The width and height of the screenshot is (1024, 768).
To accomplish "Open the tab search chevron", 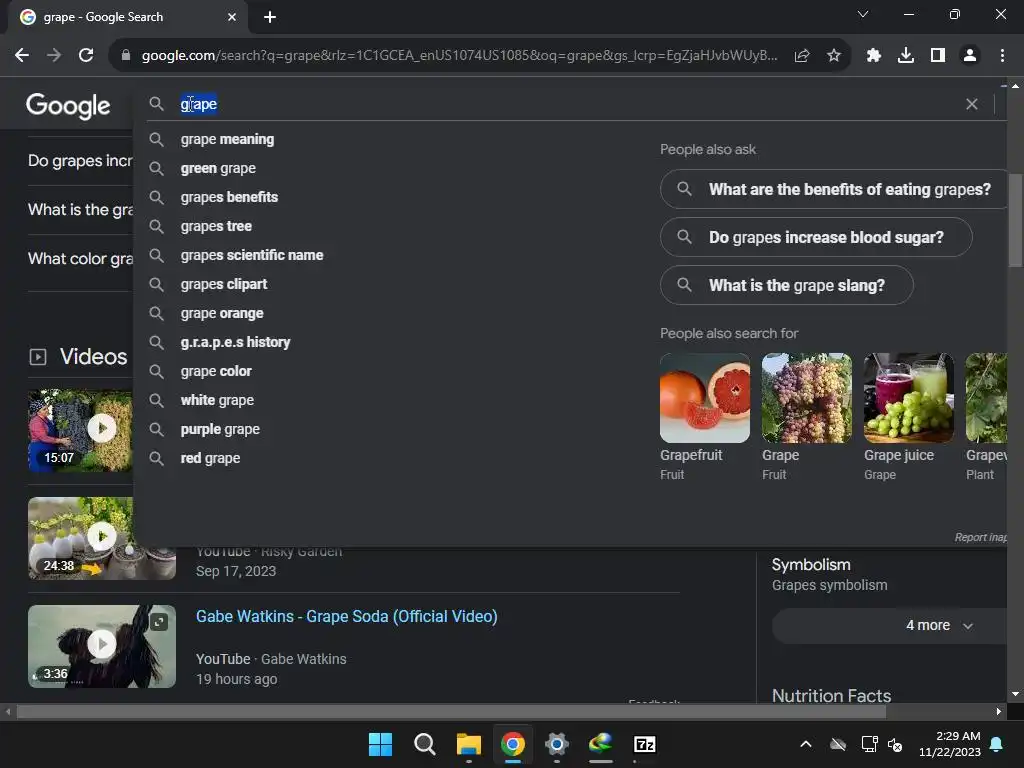I will (x=863, y=14).
